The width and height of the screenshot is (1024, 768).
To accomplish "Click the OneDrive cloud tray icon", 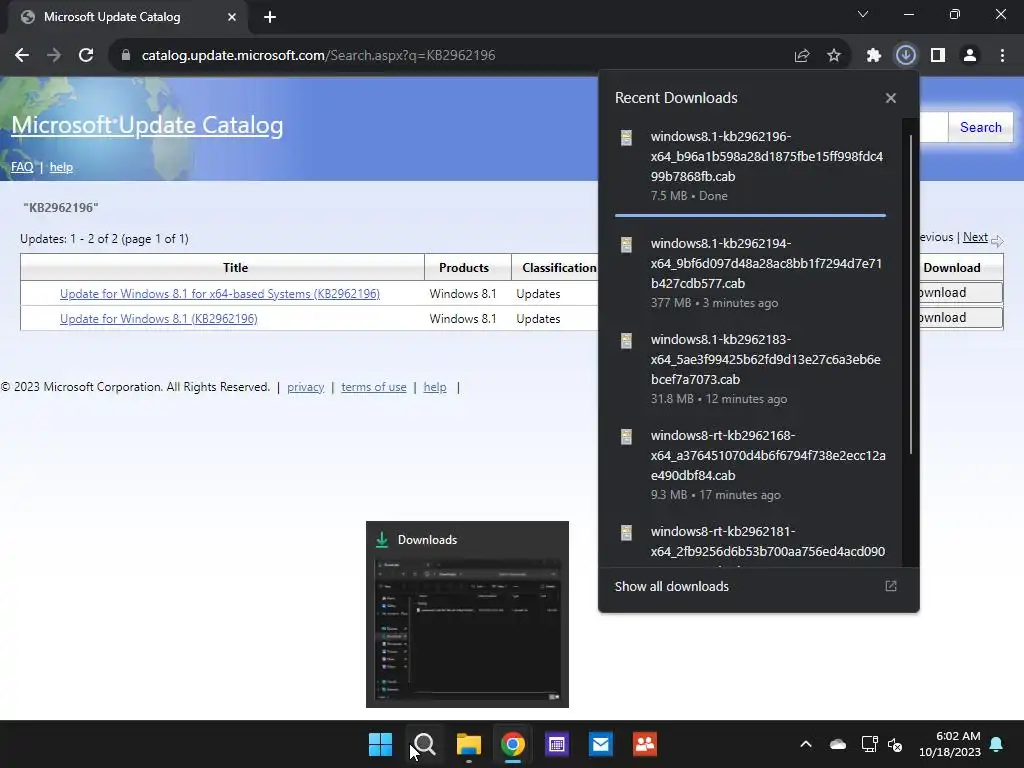I will point(838,744).
